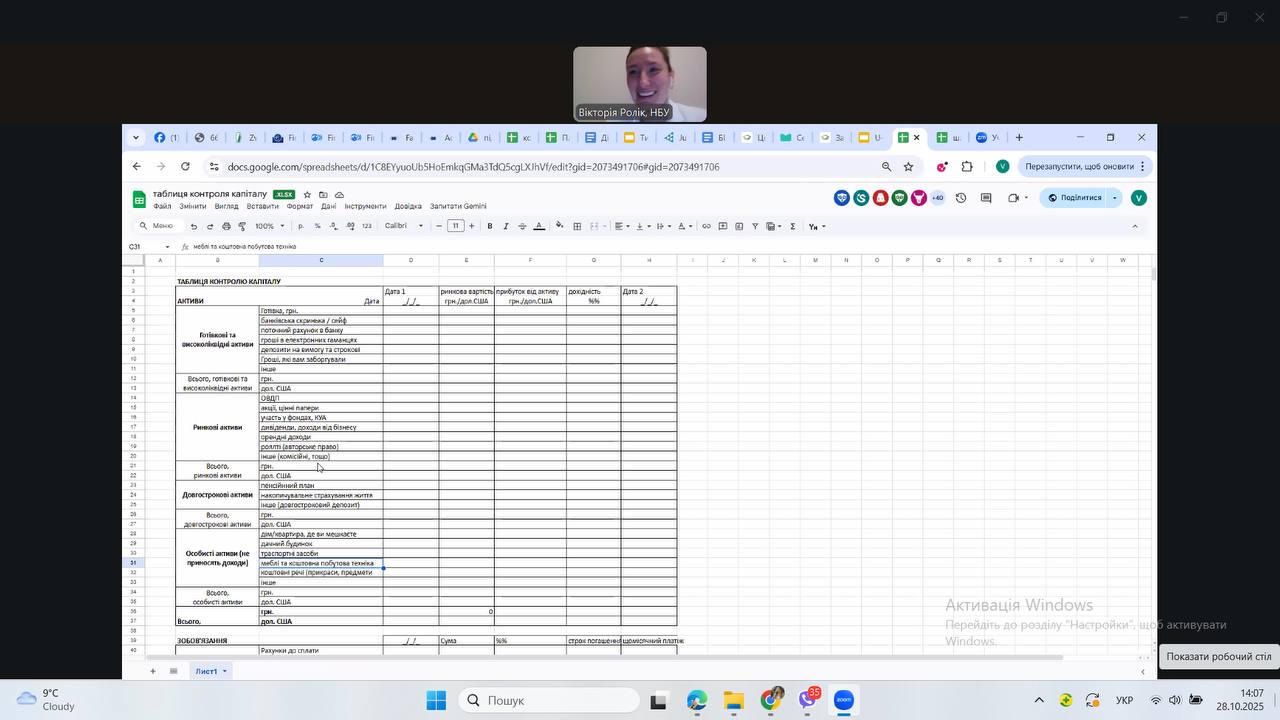Star the spreadsheet next to the title

point(307,194)
